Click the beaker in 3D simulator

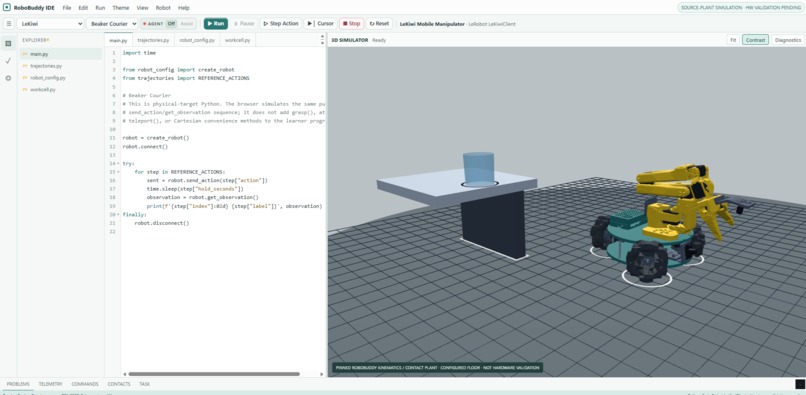pyautogui.click(x=479, y=169)
